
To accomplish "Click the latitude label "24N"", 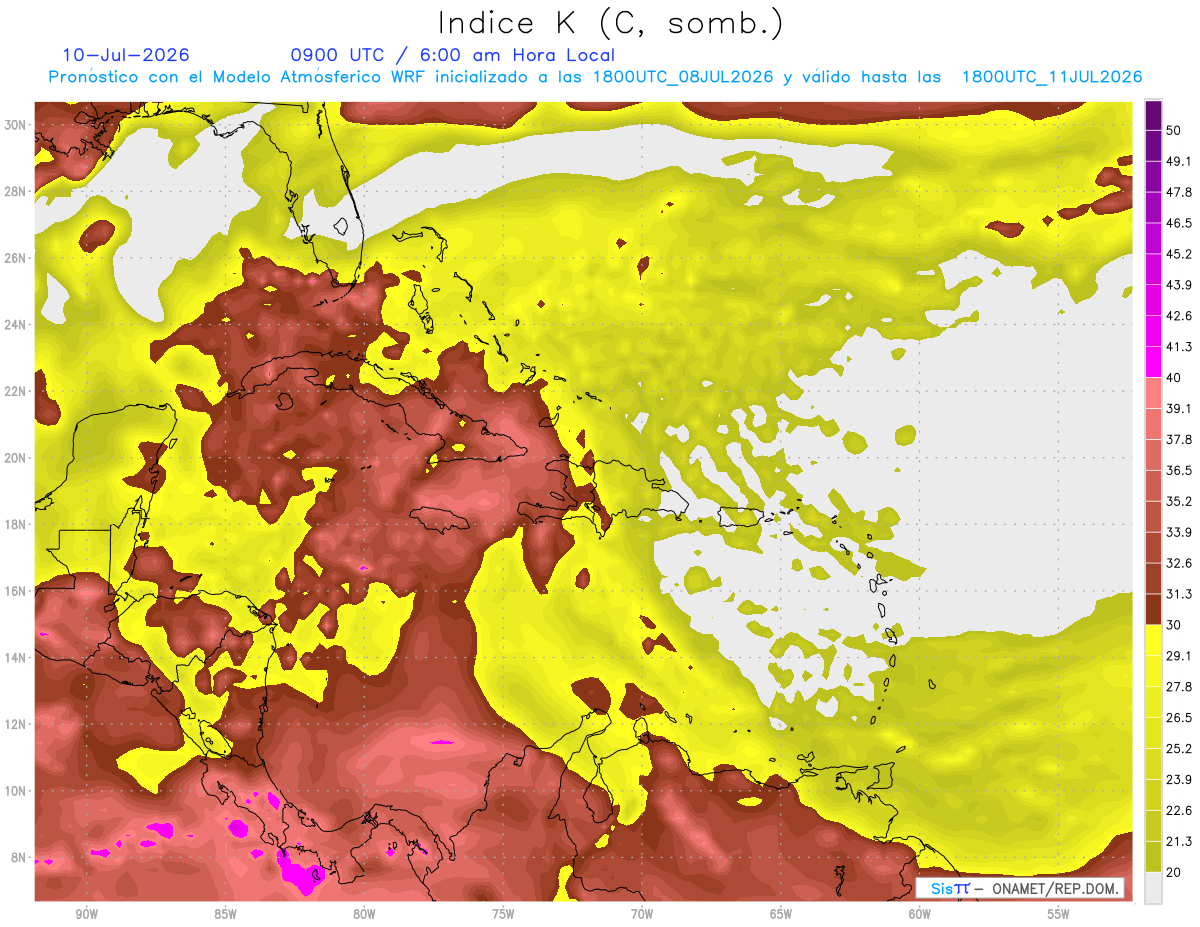I will [17, 324].
